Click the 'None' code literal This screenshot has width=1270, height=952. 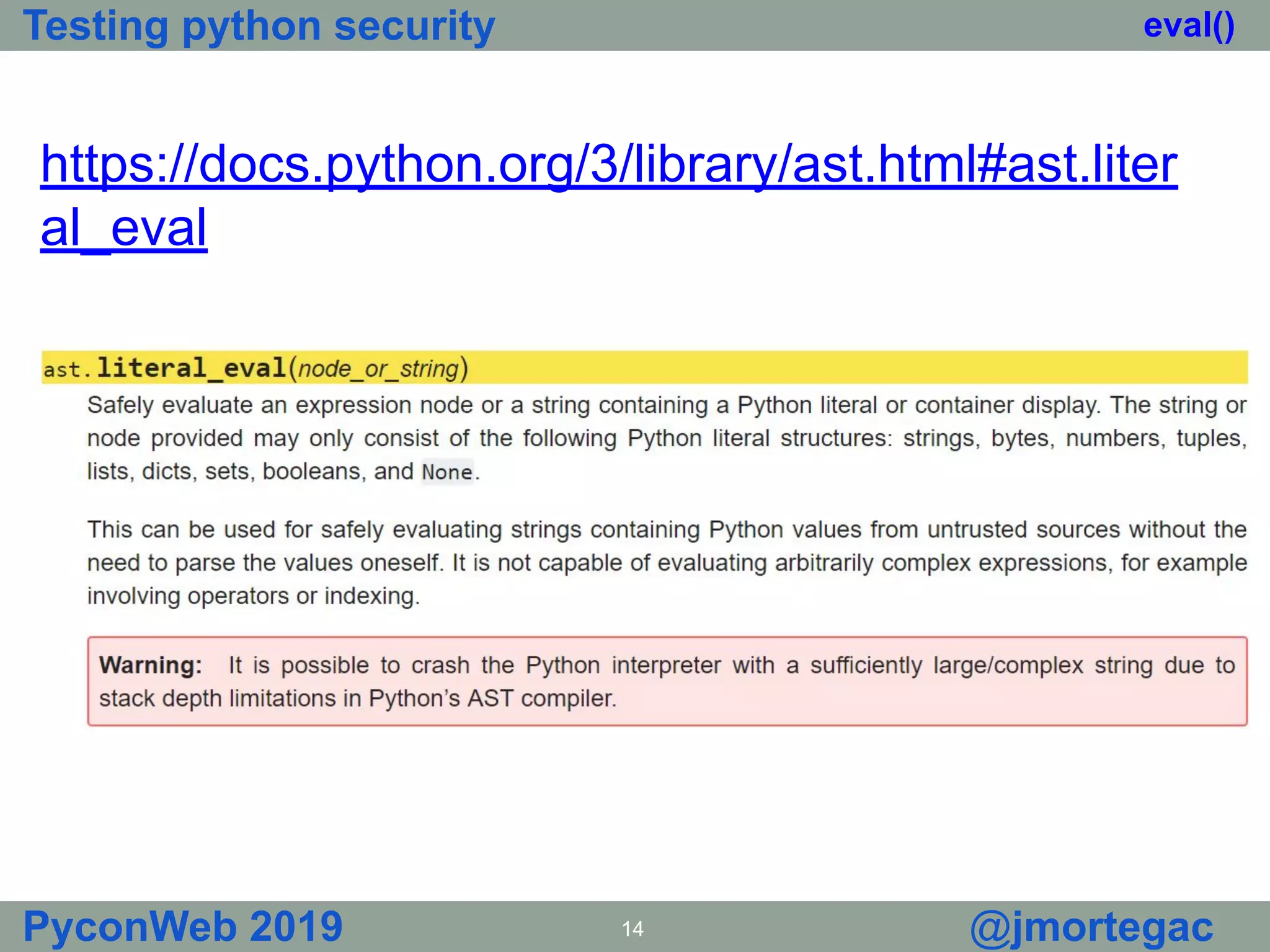[x=447, y=472]
